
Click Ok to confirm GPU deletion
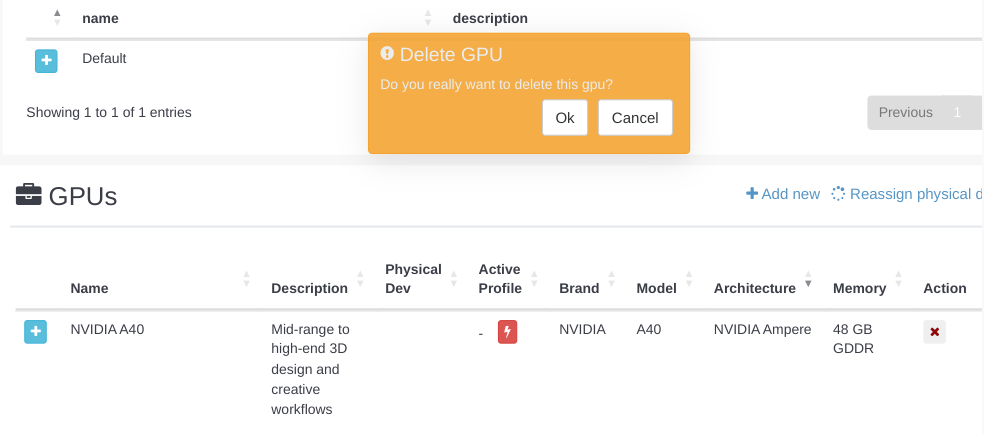tap(565, 118)
